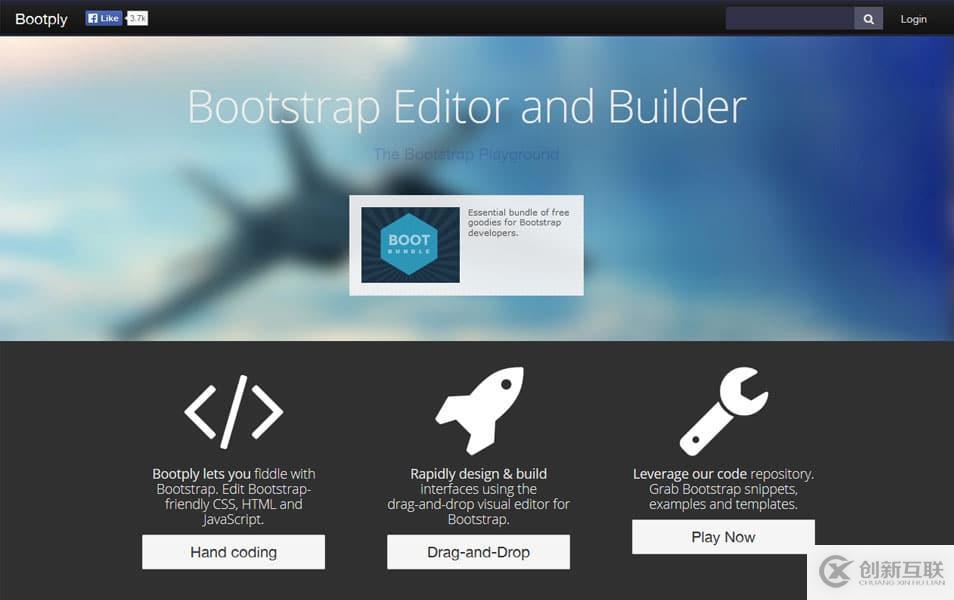954x600 pixels.
Task: Click the Rapidly design & build paragraph
Action: (x=479, y=497)
